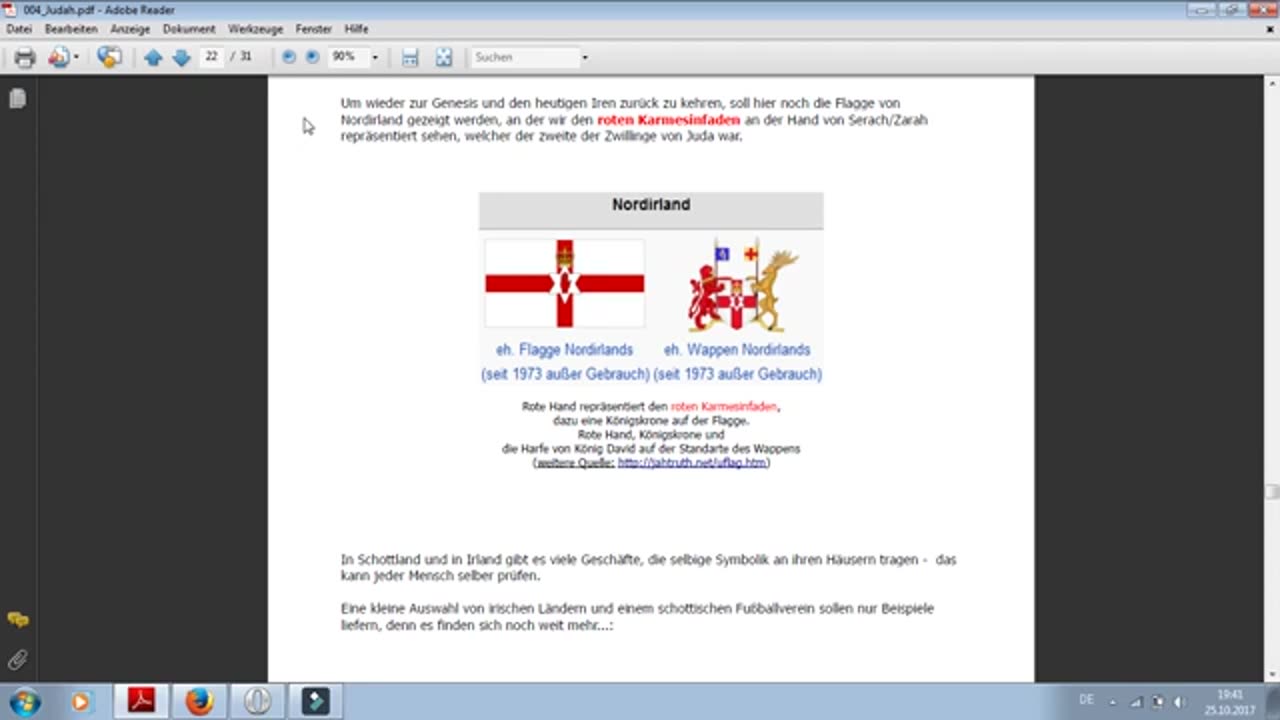This screenshot has width=1280, height=720.
Task: Click the 'seit 1973 außer Gebrauch' text under flag
Action: point(565,374)
